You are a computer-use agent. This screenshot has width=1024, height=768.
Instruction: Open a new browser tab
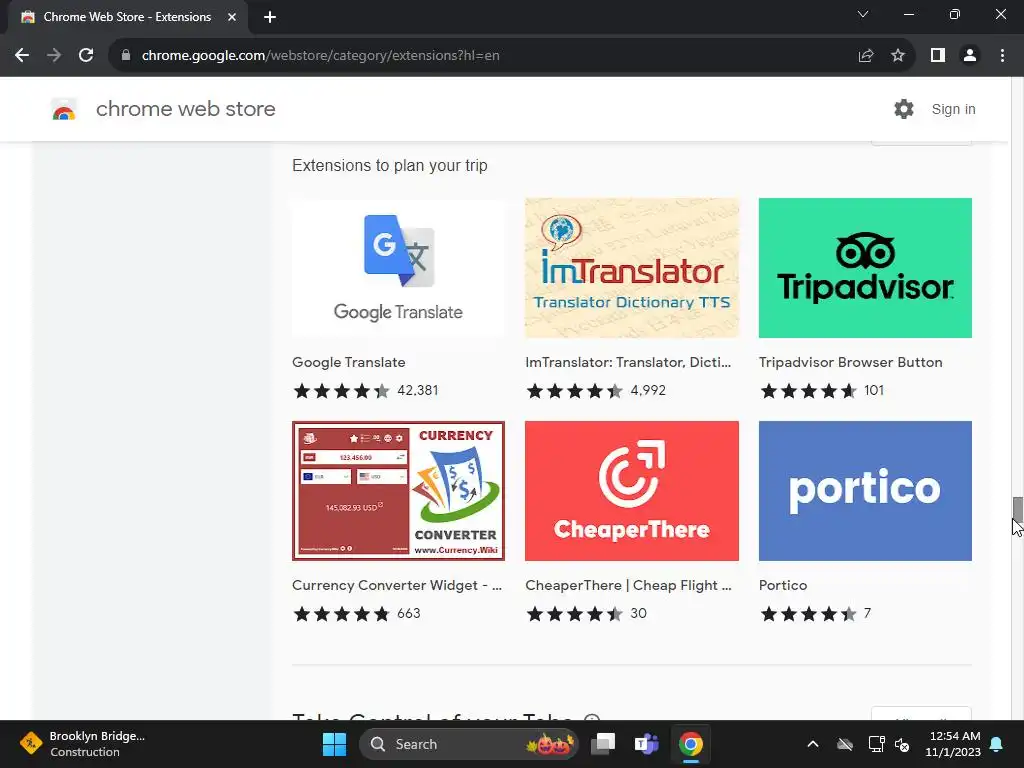click(x=270, y=17)
